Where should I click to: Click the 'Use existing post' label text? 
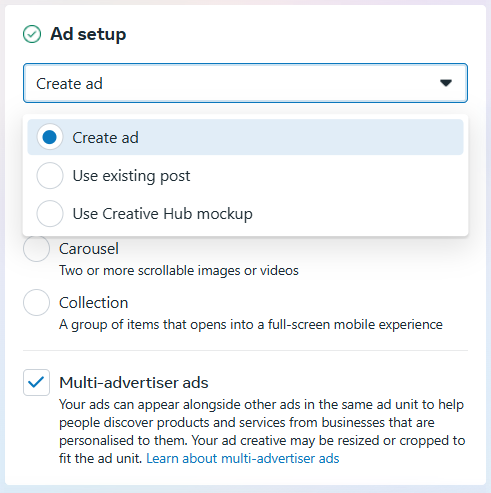tap(131, 176)
